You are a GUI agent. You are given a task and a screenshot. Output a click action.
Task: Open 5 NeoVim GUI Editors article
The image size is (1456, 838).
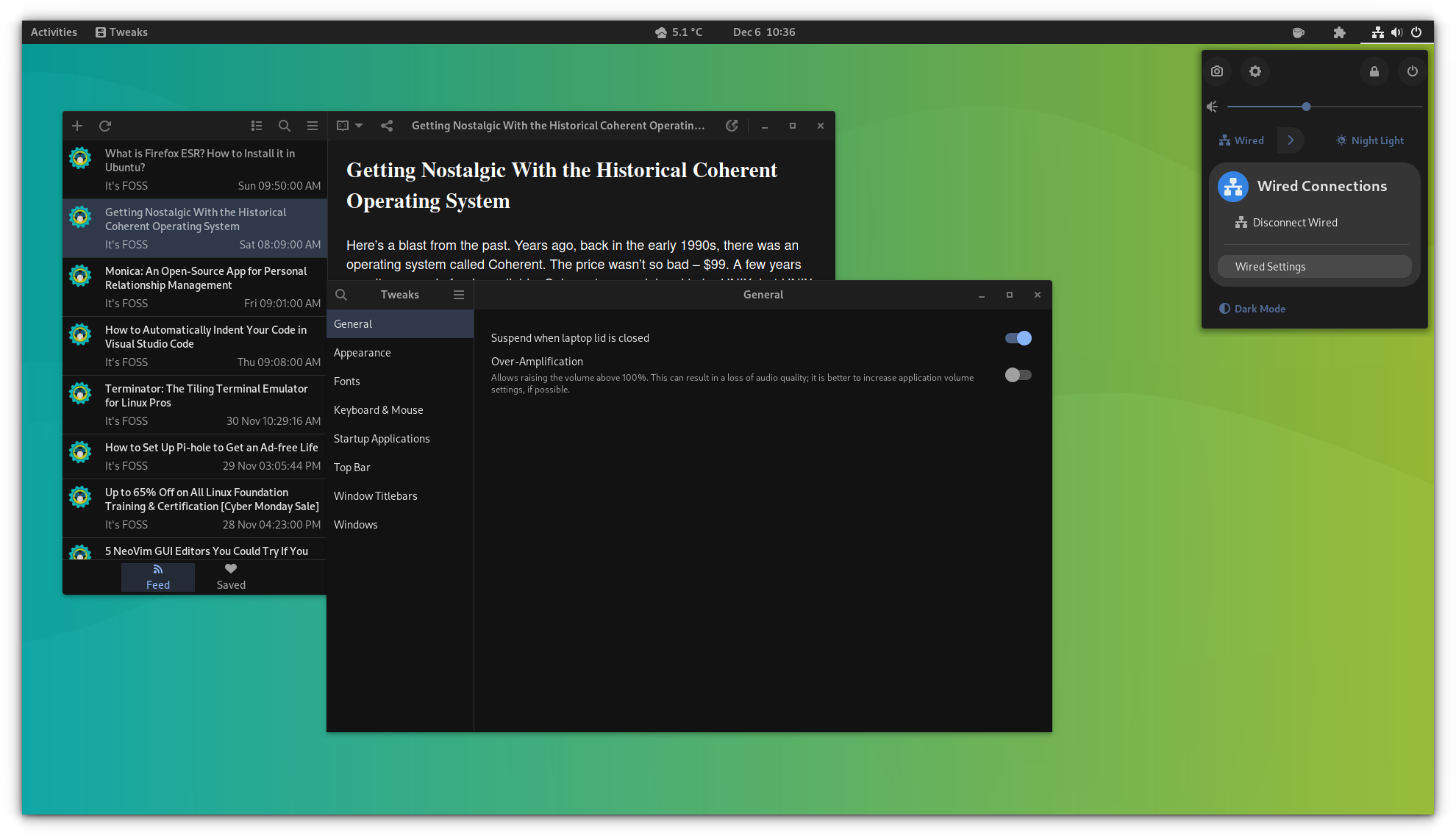[x=195, y=550]
